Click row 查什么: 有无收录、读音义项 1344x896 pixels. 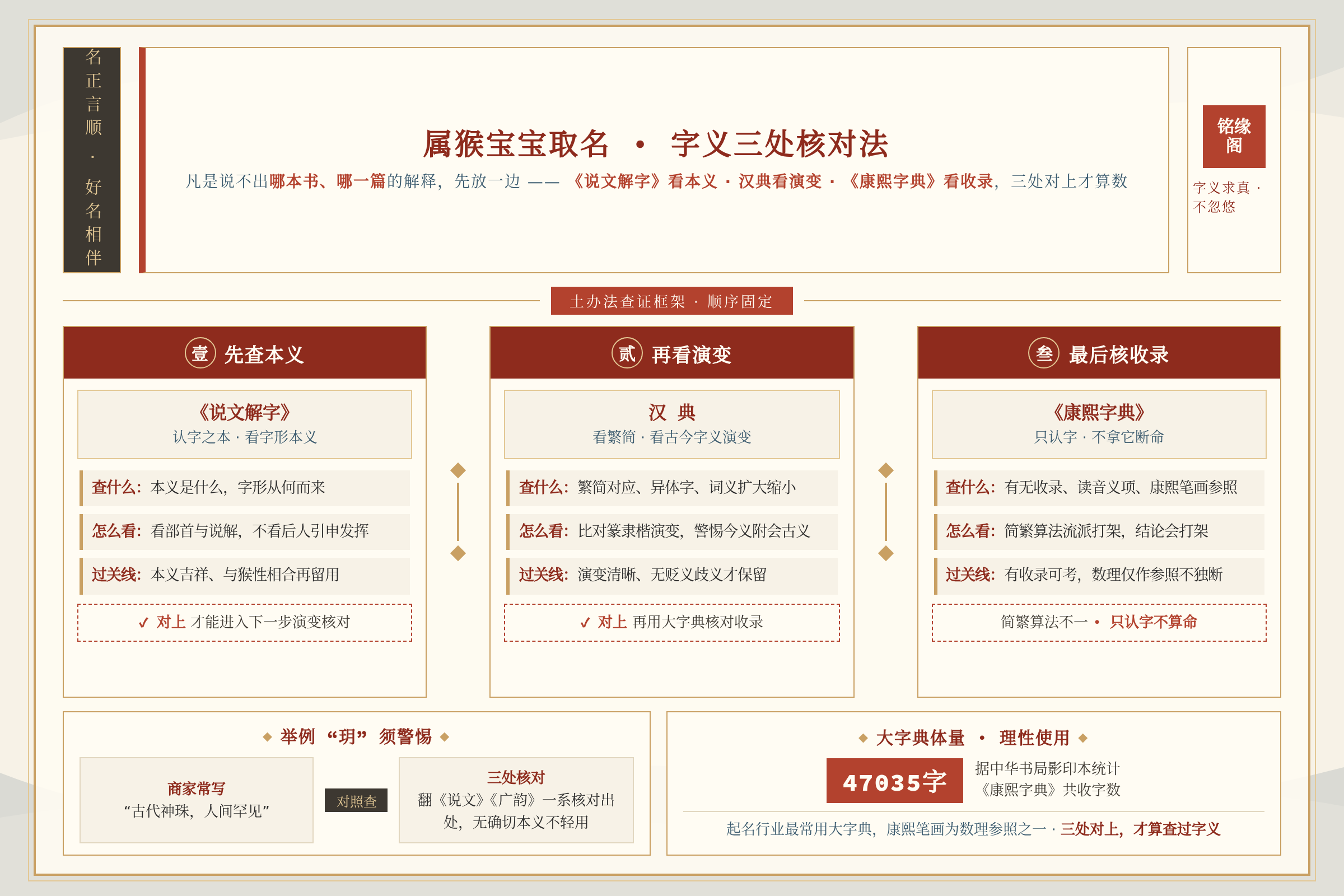coord(1099,487)
